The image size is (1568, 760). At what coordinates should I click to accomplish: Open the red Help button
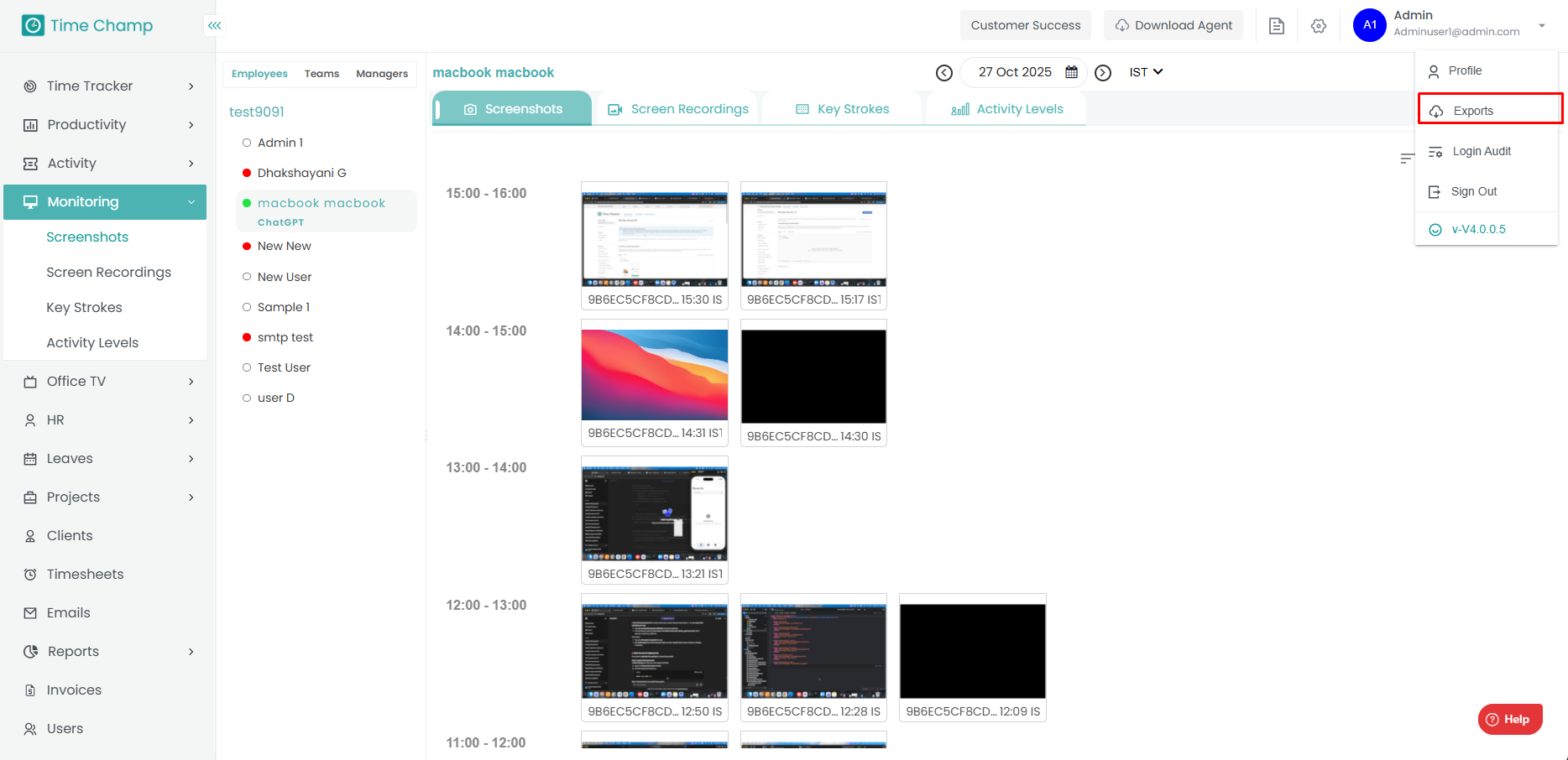(x=1510, y=719)
